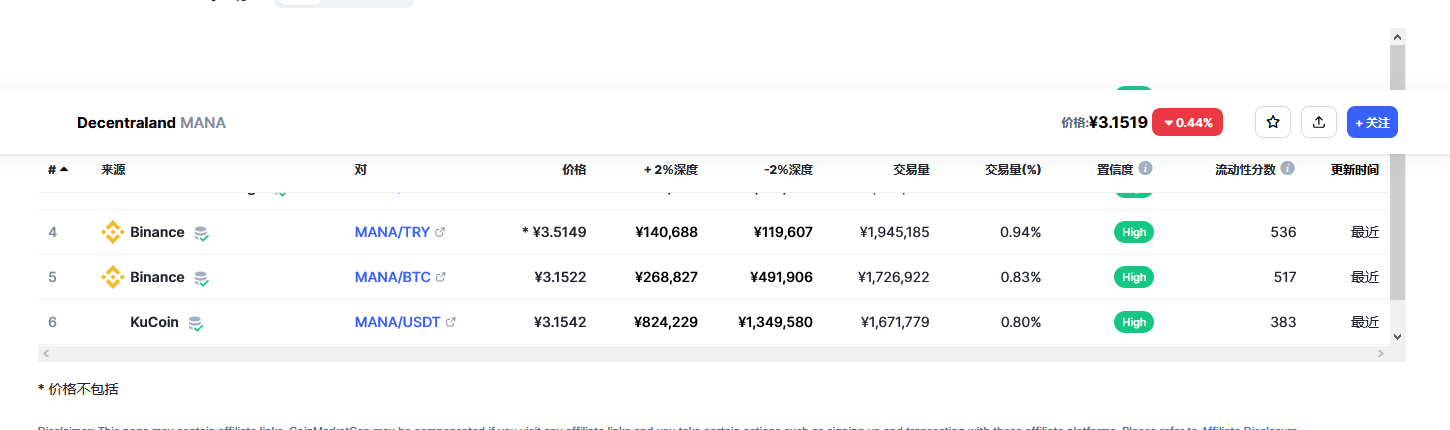Click verified reserve icon beside KuCoin

[196, 323]
